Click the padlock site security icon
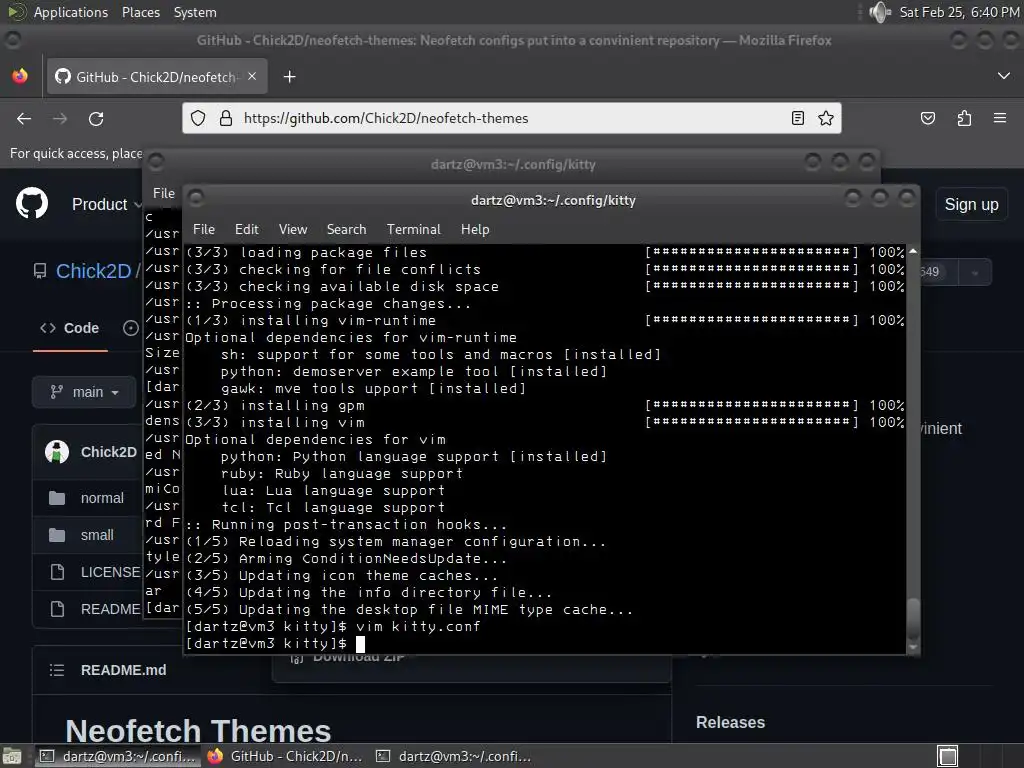Screen dimensions: 1024x768 [x=226, y=118]
